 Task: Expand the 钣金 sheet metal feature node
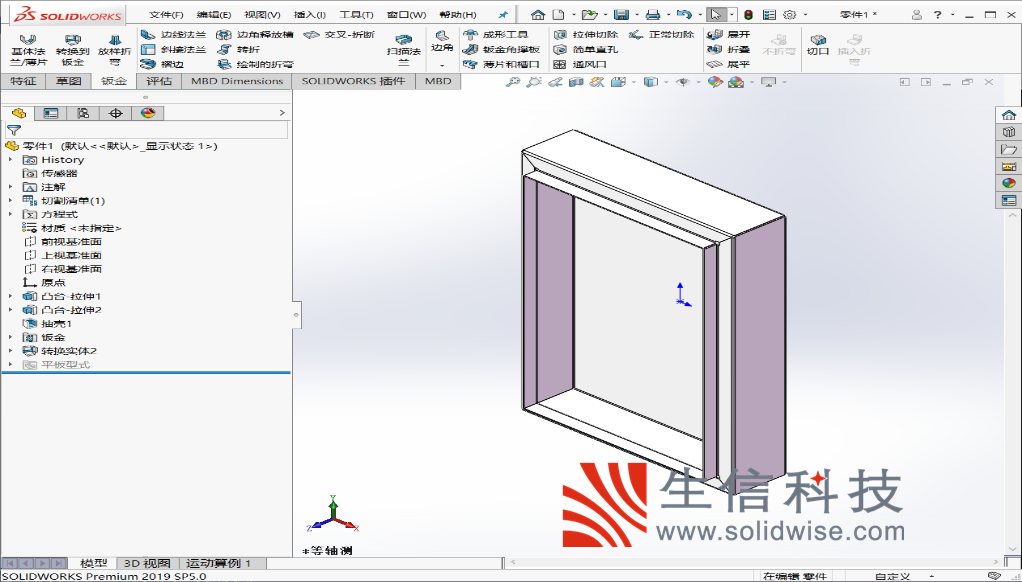(x=10, y=338)
